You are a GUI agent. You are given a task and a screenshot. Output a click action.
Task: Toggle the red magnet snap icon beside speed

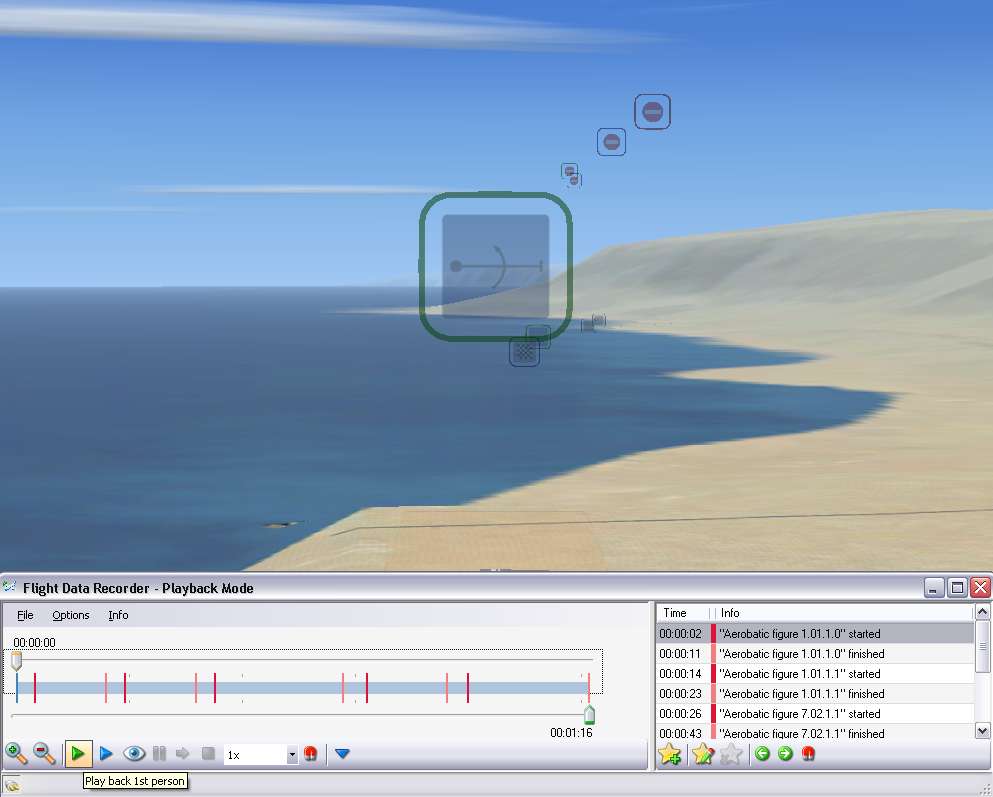[311, 754]
